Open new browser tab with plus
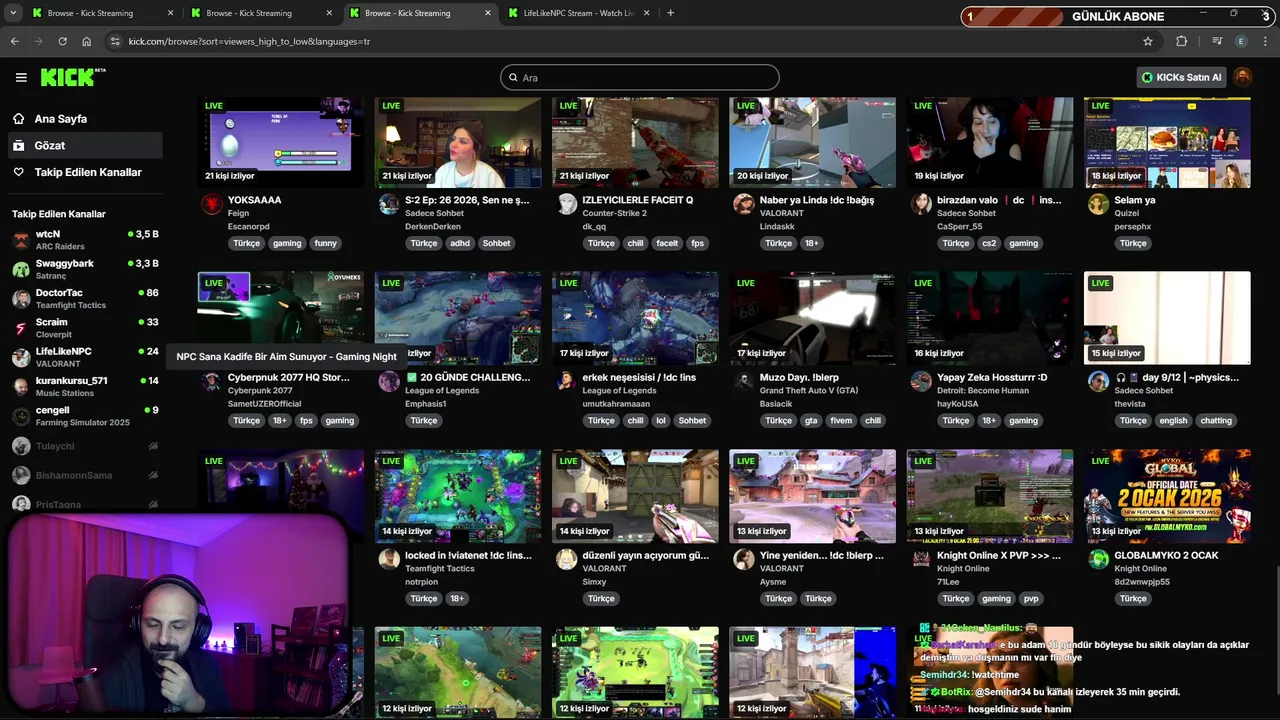Image resolution: width=1280 pixels, height=720 pixels. (670, 13)
